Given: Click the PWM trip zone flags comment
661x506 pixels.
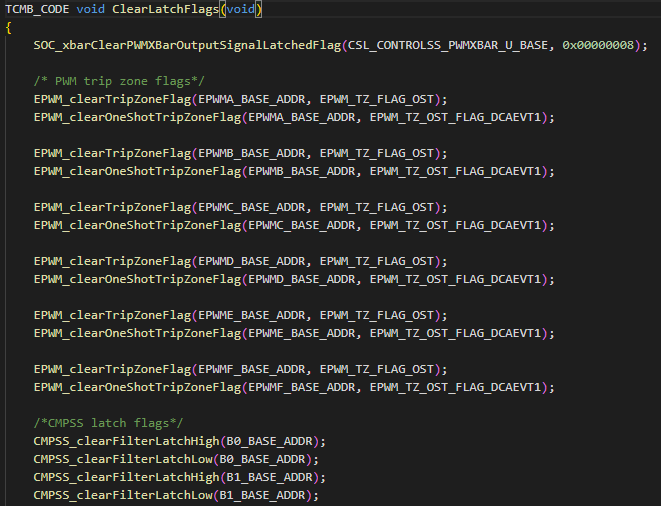Looking at the screenshot, I should tap(119, 81).
